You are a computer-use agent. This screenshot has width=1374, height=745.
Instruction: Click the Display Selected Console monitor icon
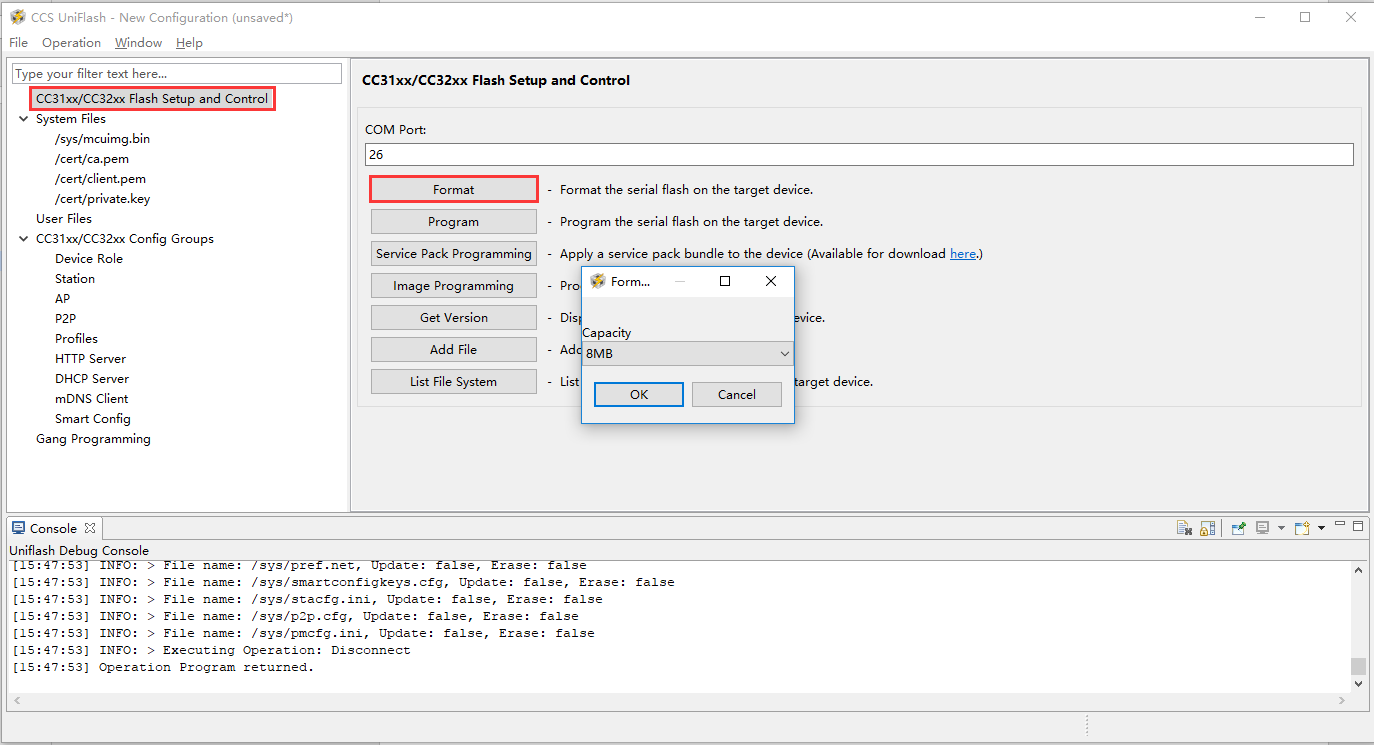pyautogui.click(x=1262, y=528)
